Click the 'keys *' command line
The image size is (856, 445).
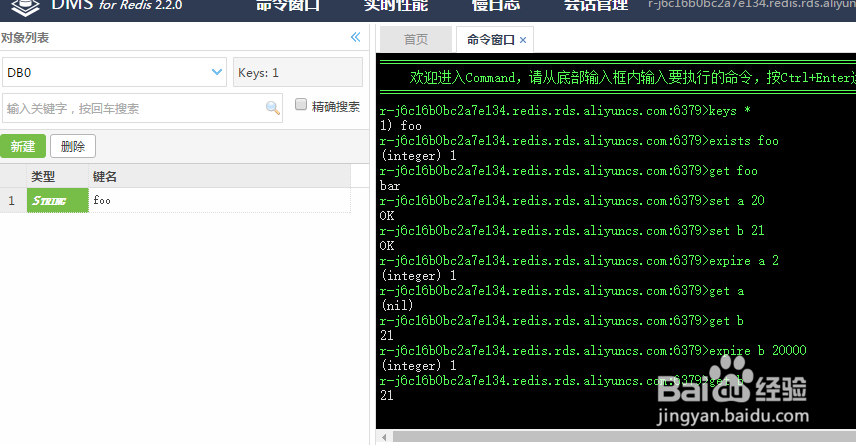(x=565, y=111)
